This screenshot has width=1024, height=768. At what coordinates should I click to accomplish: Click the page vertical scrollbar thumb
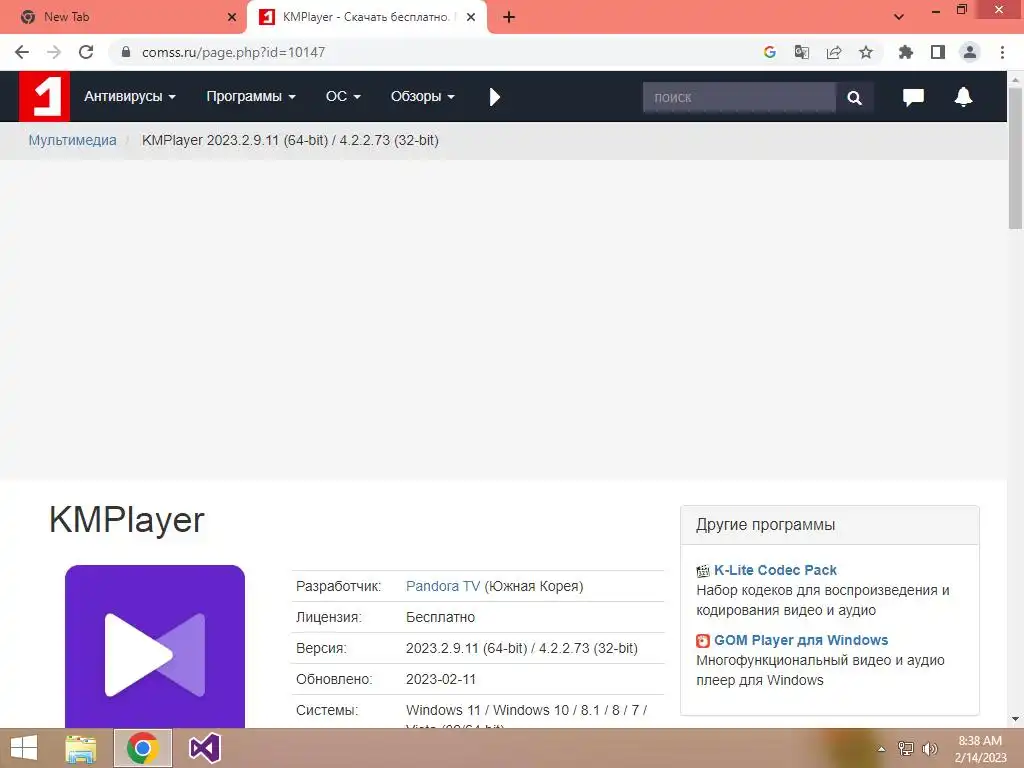pos(1016,157)
